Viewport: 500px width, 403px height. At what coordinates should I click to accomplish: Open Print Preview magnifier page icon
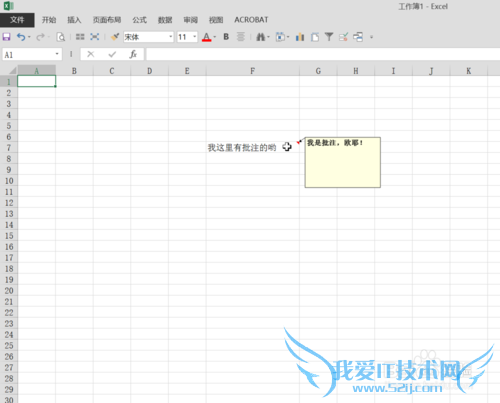coord(61,37)
